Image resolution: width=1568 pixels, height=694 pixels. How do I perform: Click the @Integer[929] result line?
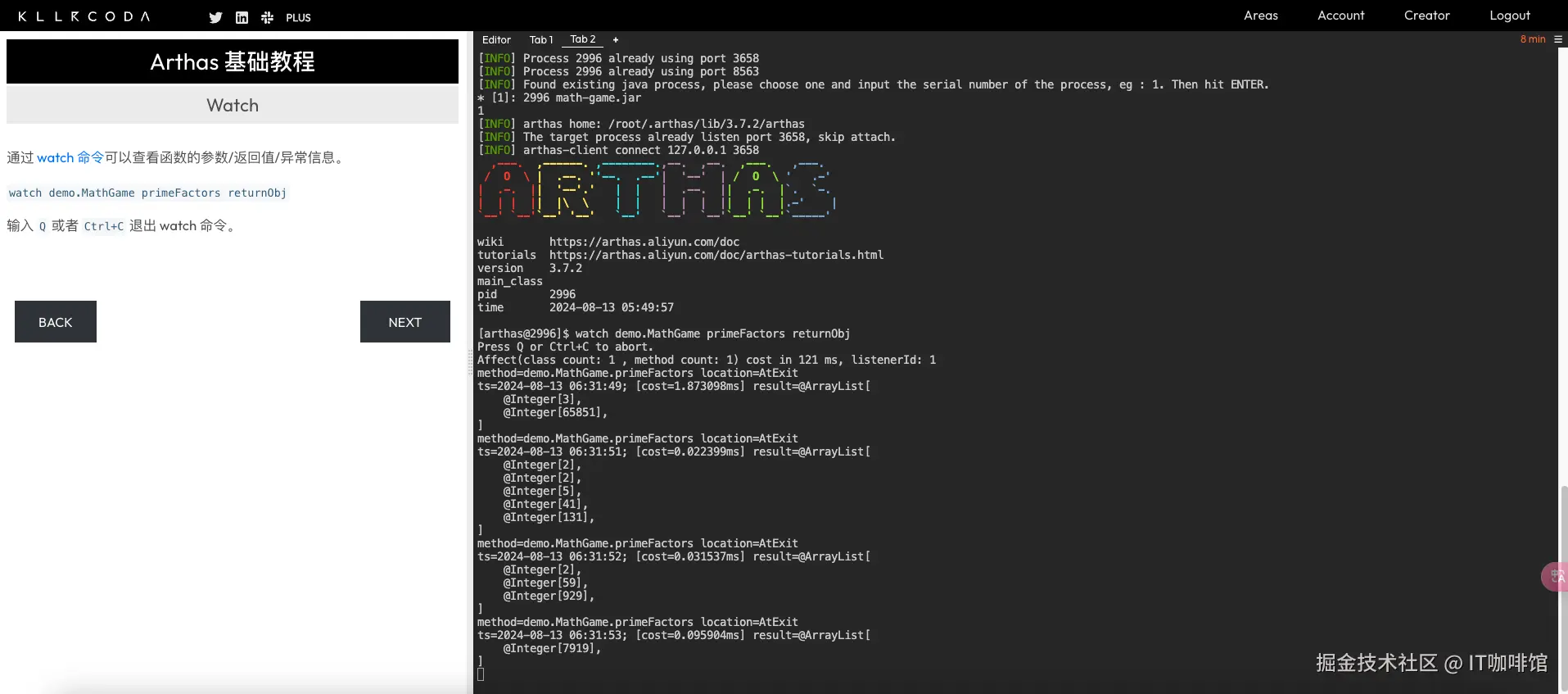(x=549, y=596)
